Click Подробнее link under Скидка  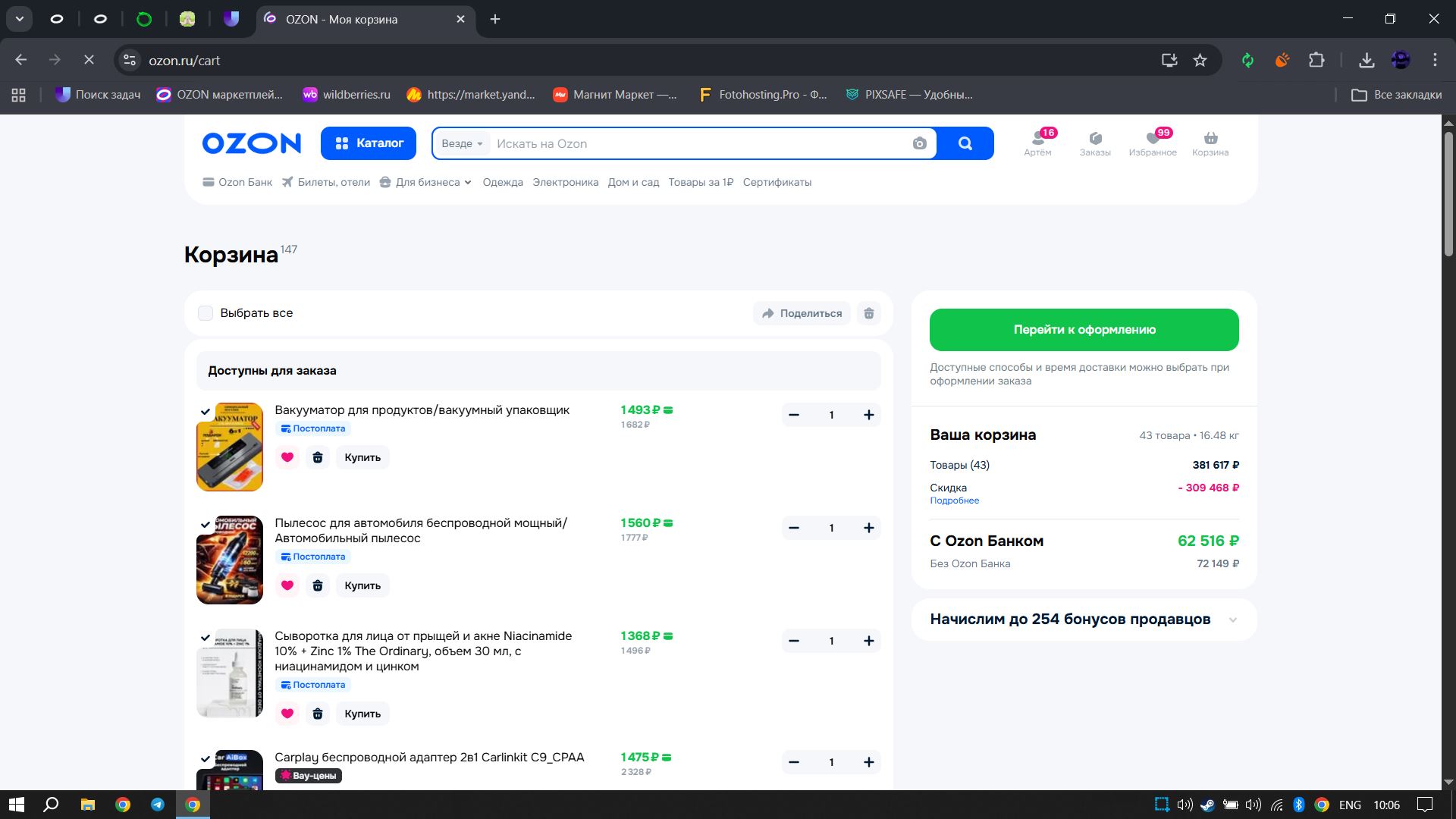tap(954, 500)
